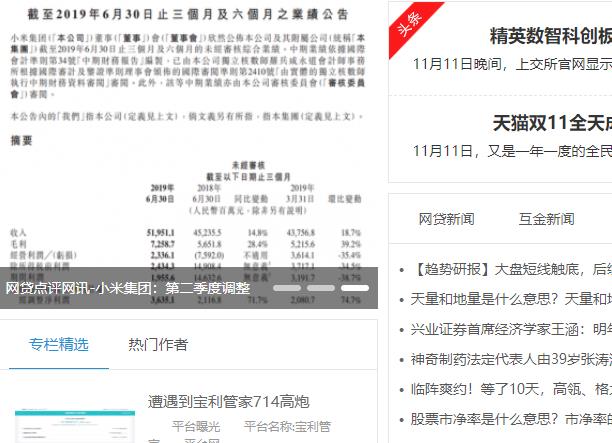Open article 遭遇到宝利管家714高炮
Viewport: 612px width, 443px height.
point(229,402)
